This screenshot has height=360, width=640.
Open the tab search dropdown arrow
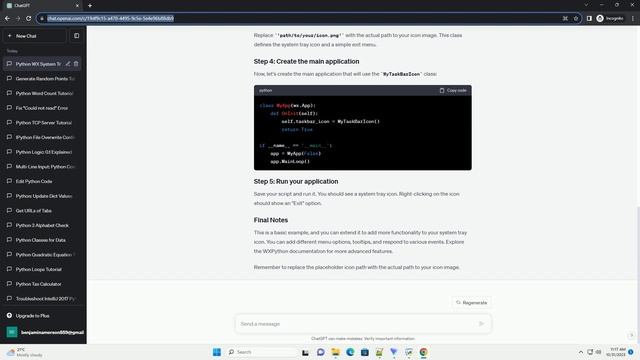pos(586,5)
